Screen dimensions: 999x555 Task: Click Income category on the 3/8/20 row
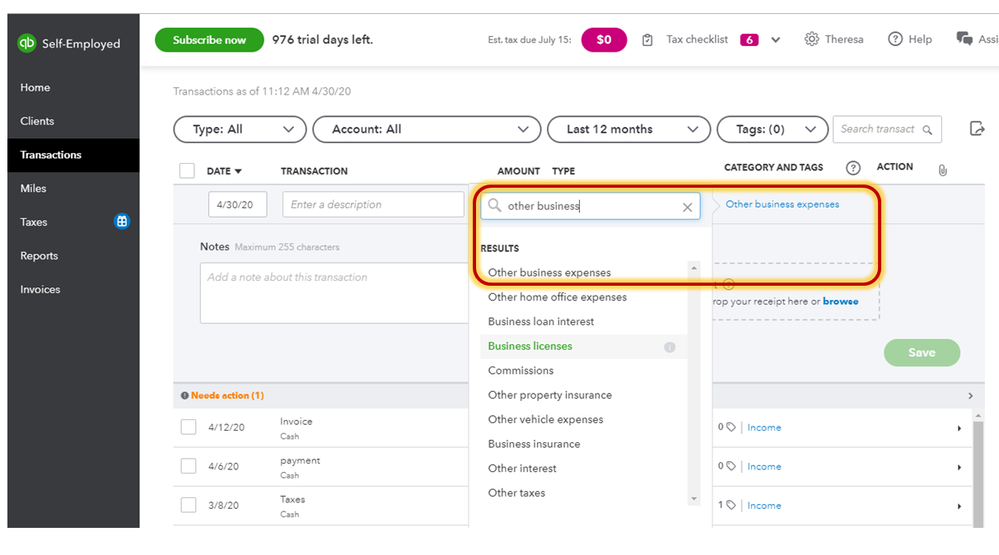click(764, 505)
